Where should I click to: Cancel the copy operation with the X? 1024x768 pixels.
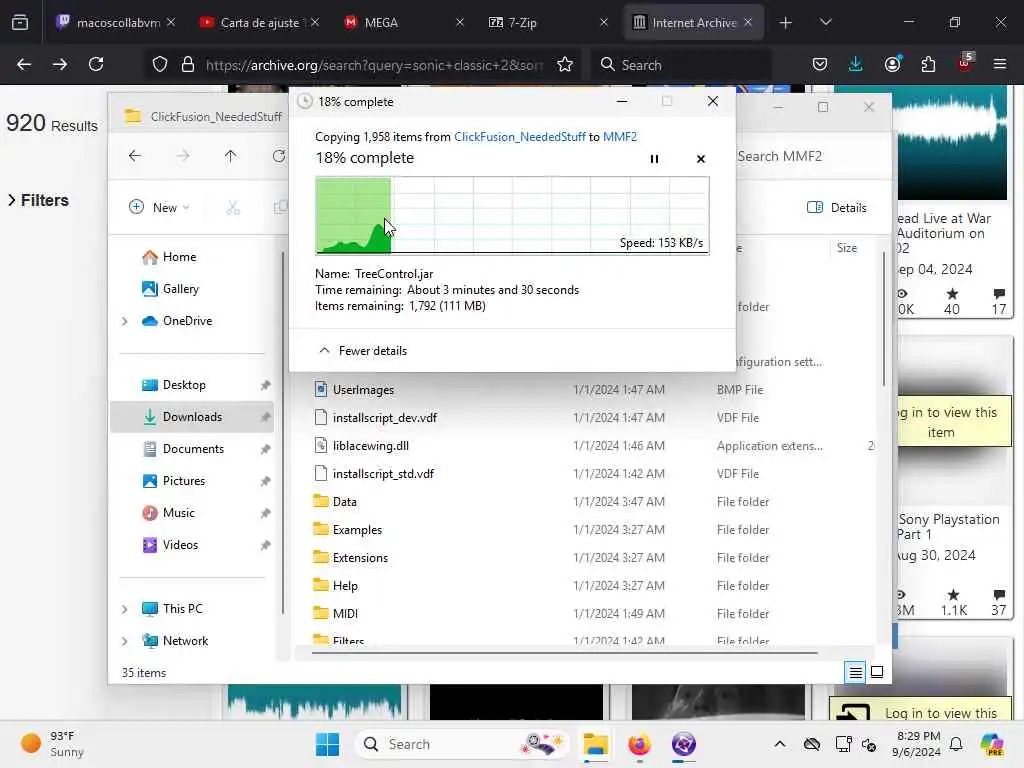pos(701,159)
